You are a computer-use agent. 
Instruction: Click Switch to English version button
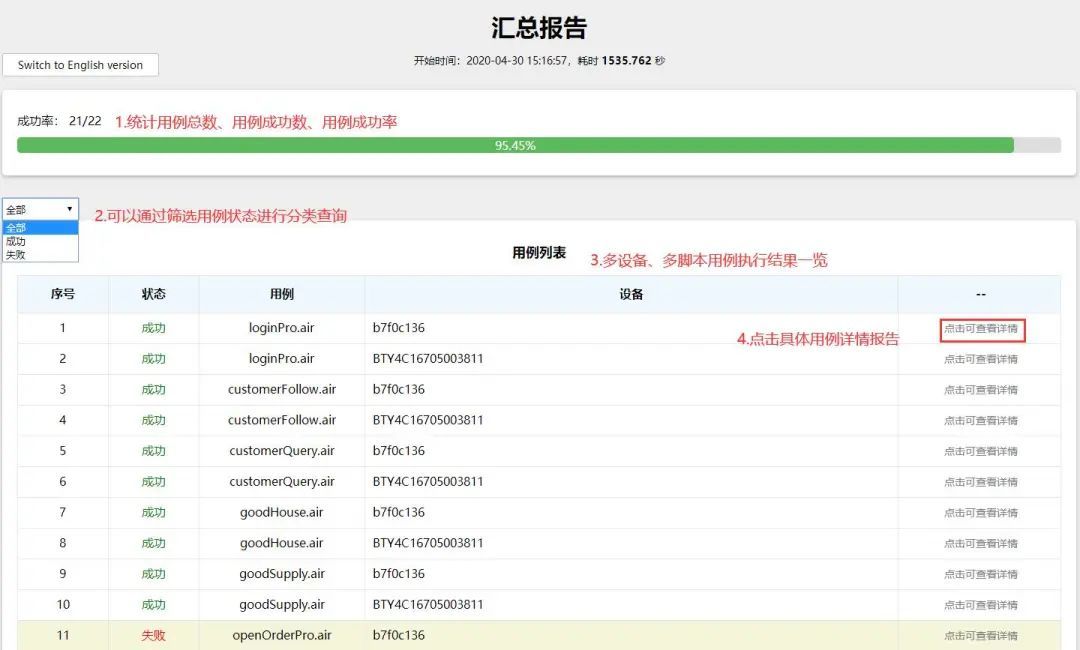click(80, 65)
